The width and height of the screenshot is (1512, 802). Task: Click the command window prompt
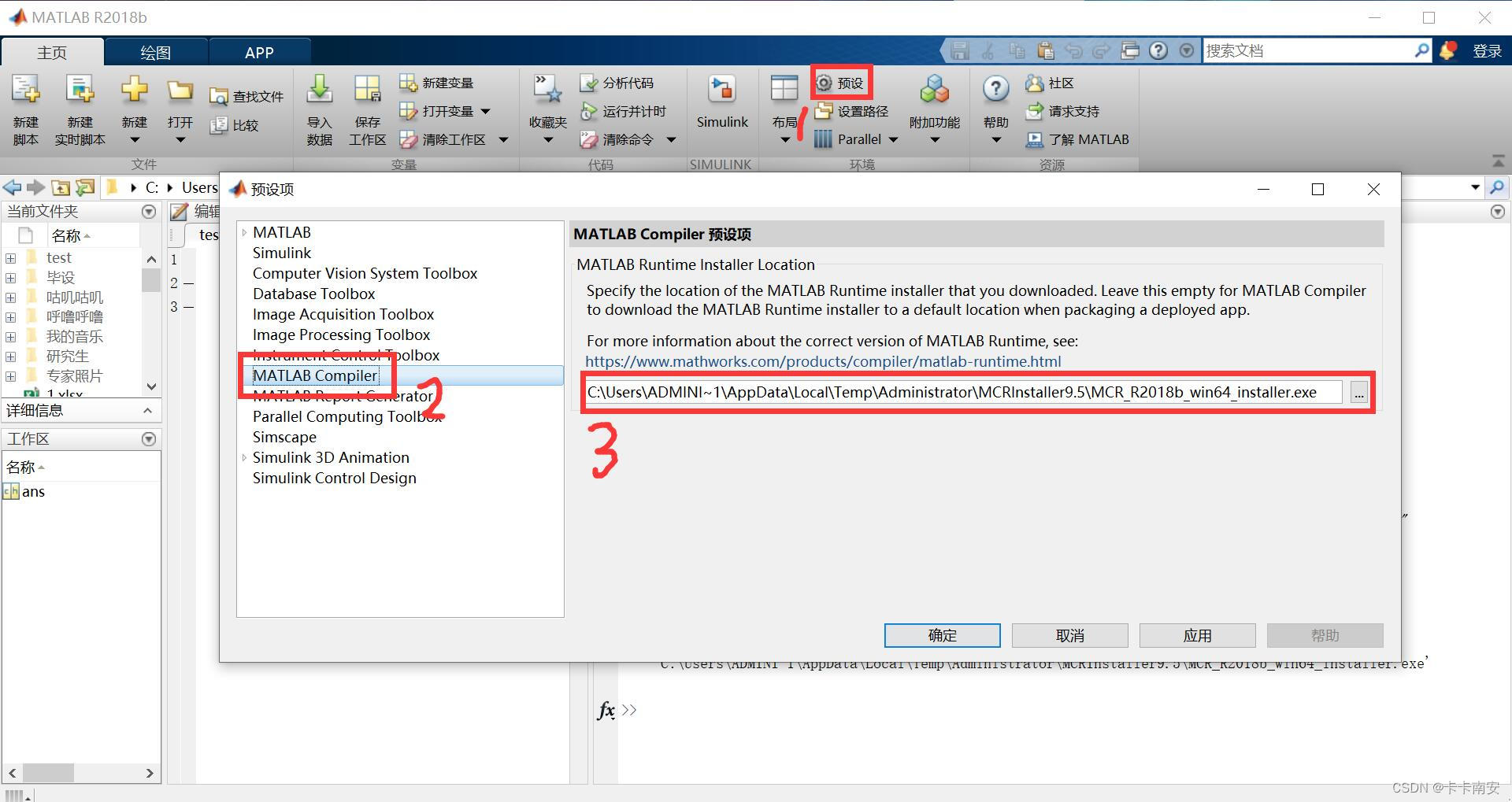[x=628, y=710]
